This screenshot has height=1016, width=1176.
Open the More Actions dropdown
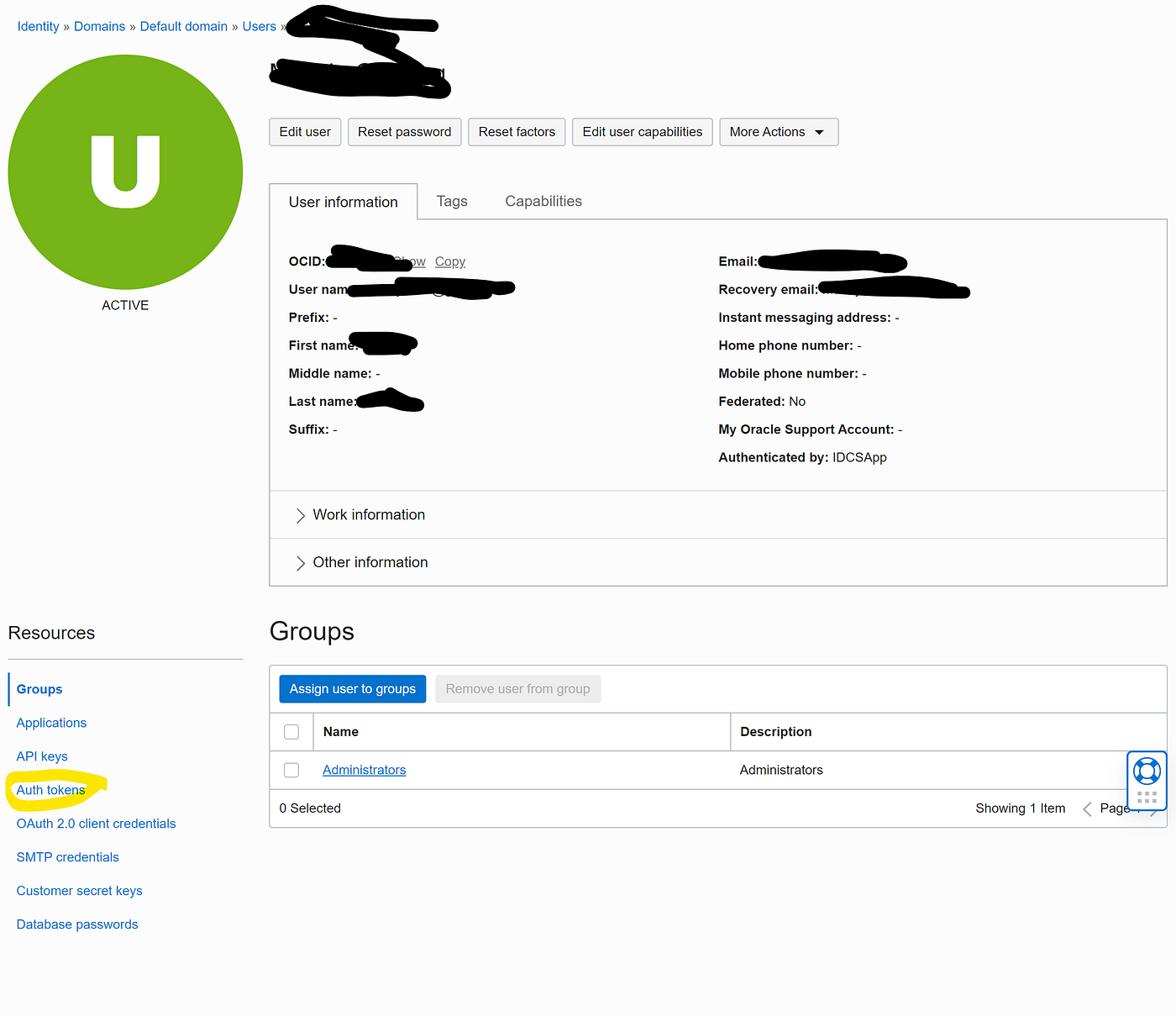click(x=779, y=132)
